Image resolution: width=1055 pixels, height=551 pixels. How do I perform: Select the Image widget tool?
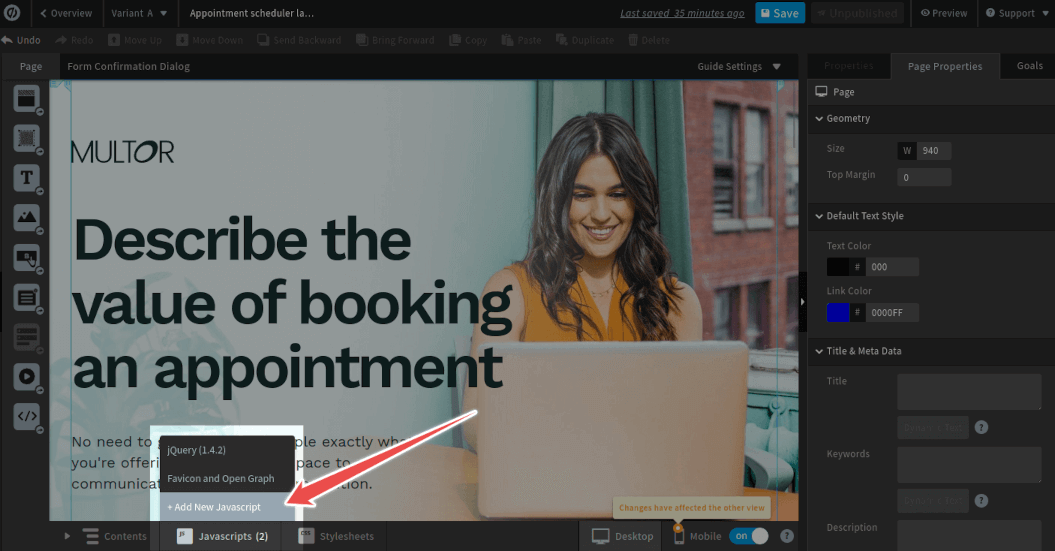click(26, 217)
